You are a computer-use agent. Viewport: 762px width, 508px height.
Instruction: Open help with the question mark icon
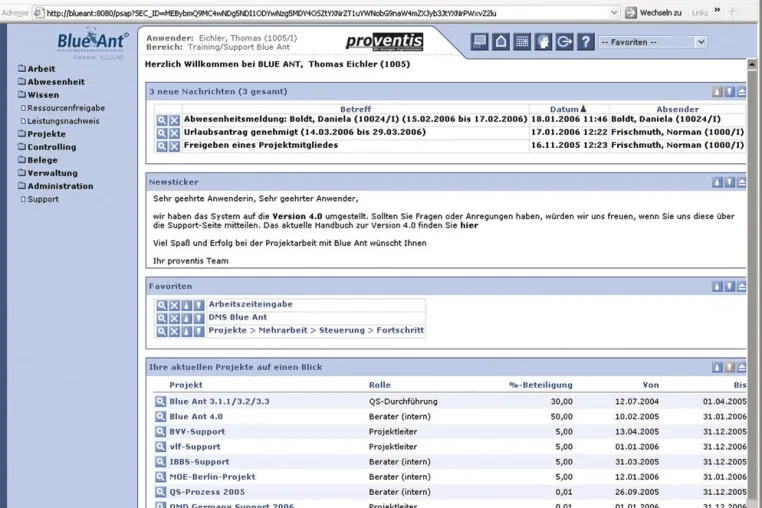pos(586,42)
